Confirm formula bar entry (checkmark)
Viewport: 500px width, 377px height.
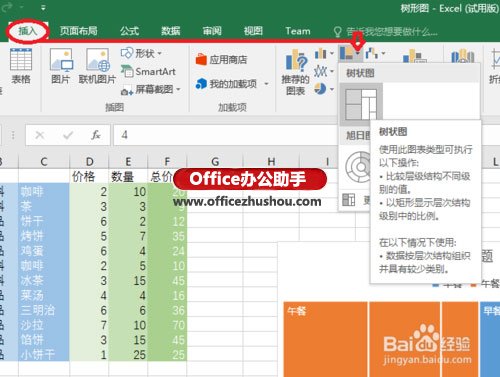click(x=68, y=135)
